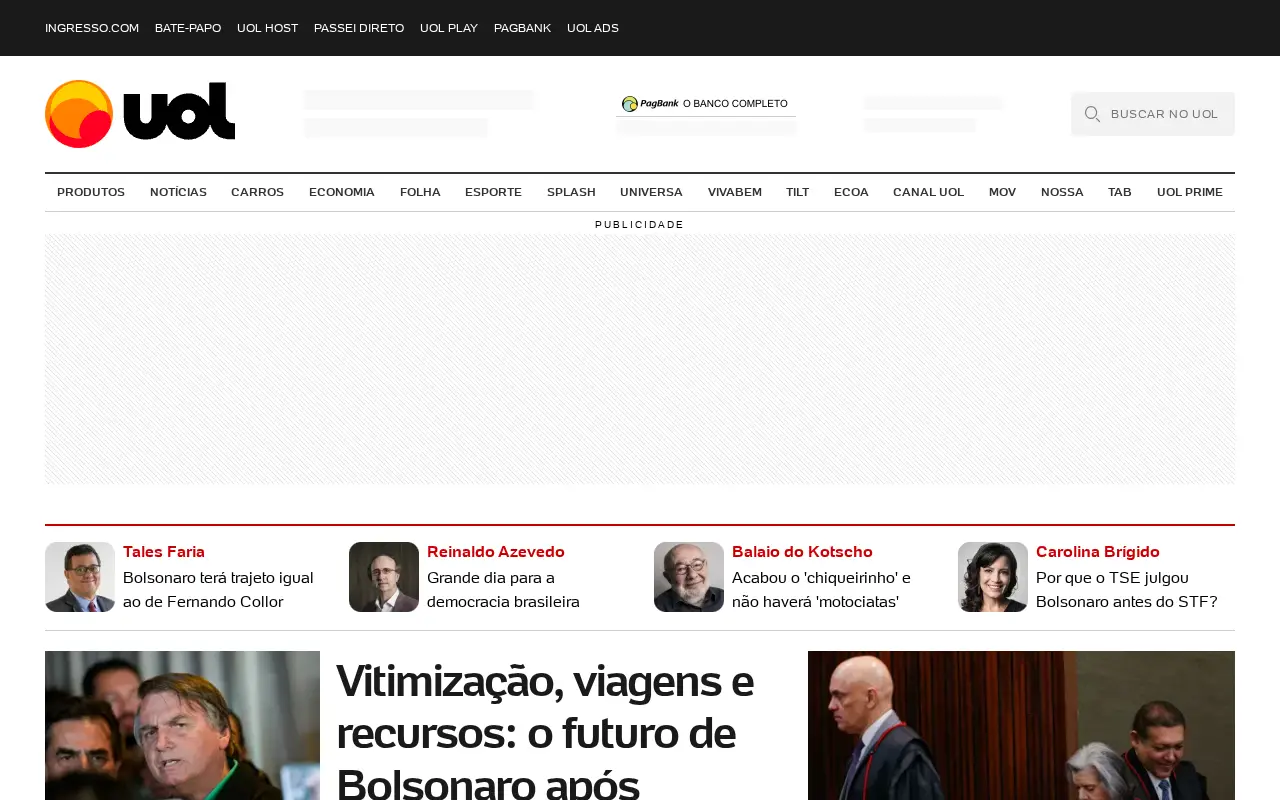
Task: Read Carolina Brígido's TSE column headline
Action: [1127, 590]
